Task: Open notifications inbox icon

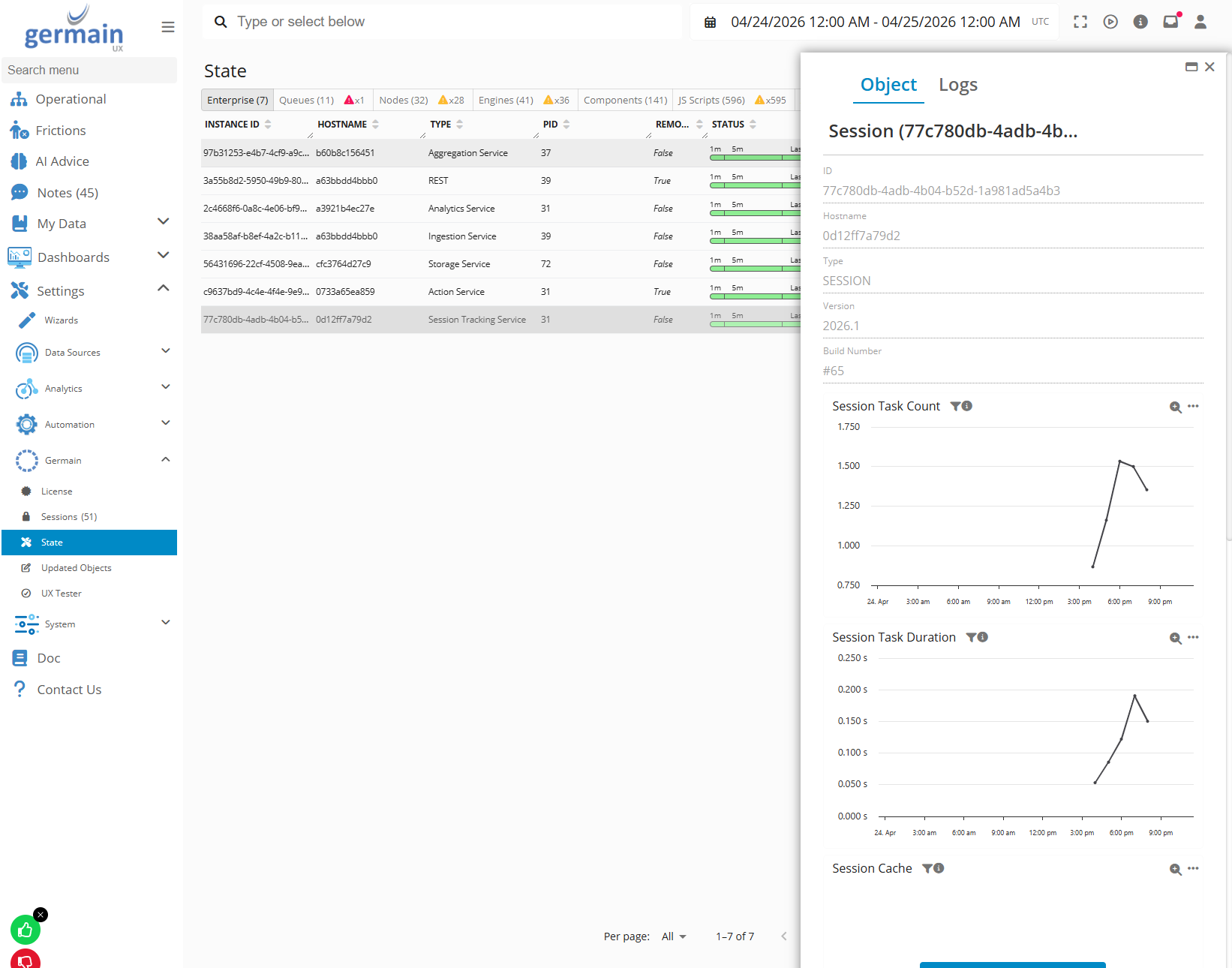Action: 1170,22
